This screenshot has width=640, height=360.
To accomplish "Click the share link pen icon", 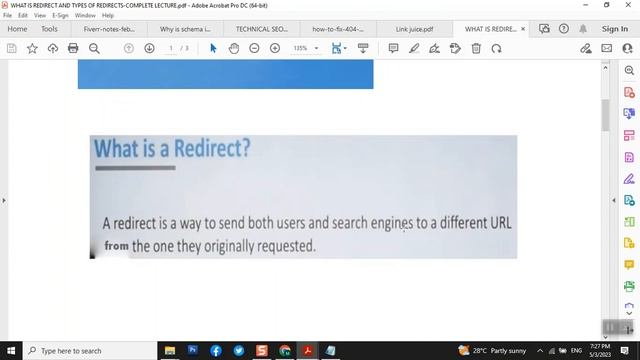I will (x=586, y=49).
